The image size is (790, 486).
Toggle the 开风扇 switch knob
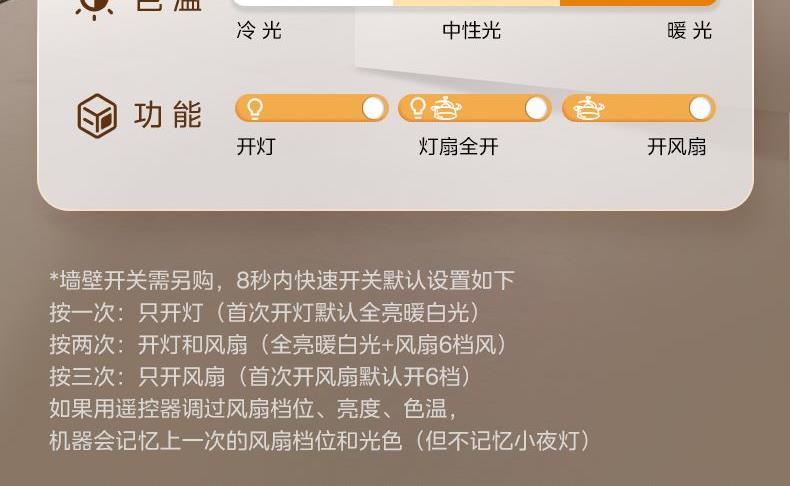700,108
